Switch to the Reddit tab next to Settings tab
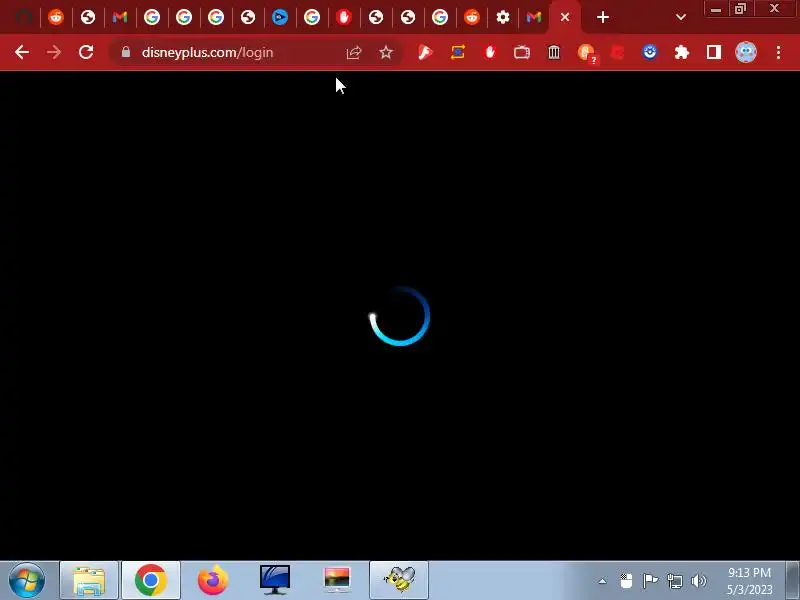 [471, 17]
